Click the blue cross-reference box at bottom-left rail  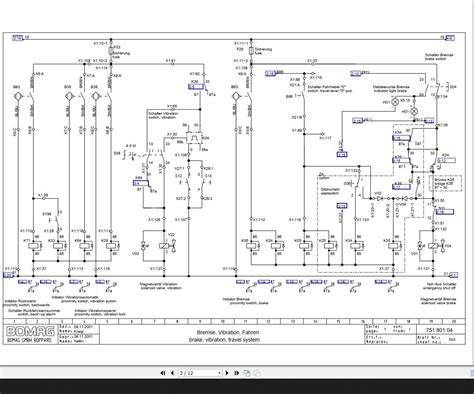(x=7, y=275)
